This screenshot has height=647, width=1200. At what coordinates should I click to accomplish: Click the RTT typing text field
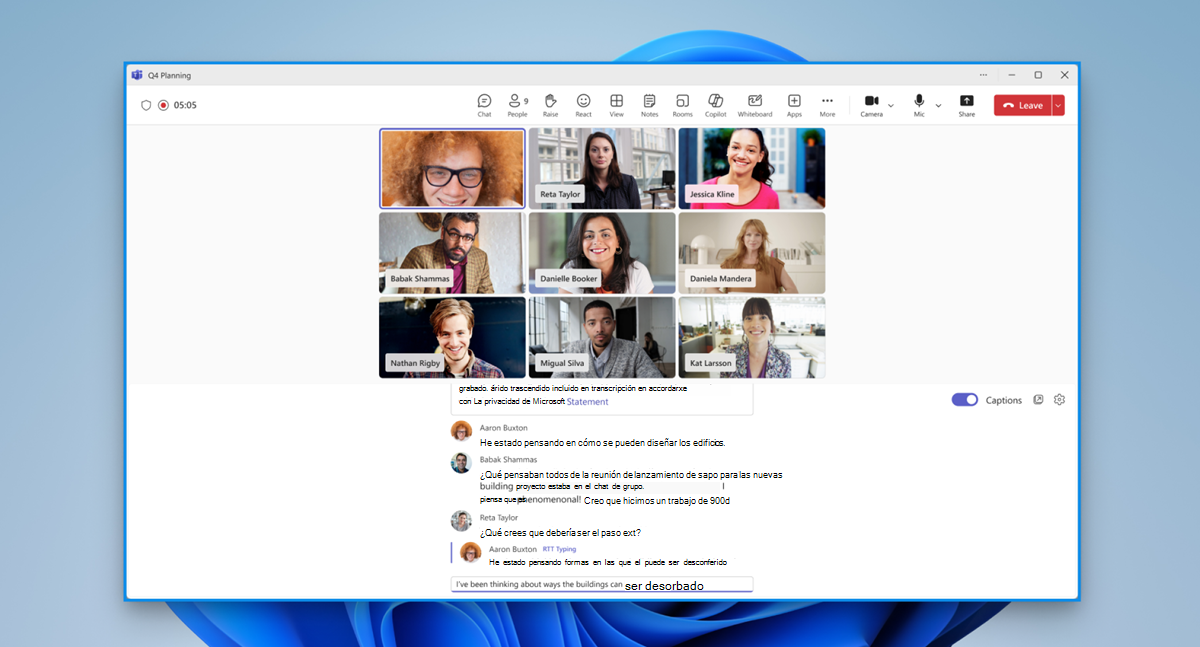[x=602, y=585]
